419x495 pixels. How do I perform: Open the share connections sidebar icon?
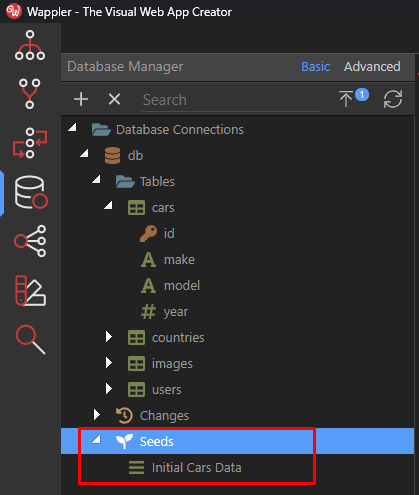[x=30, y=241]
